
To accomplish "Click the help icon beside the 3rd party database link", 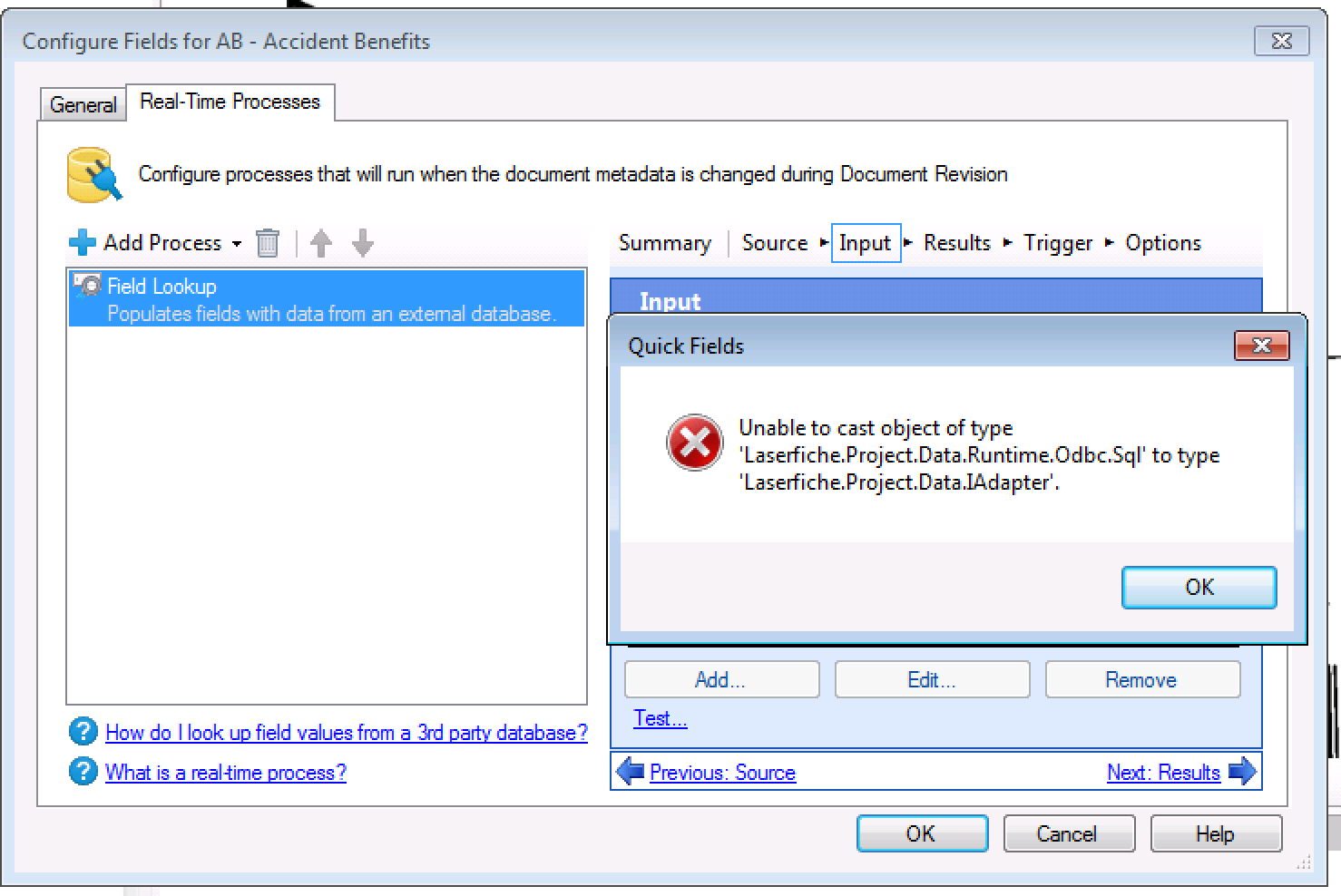I will point(83,731).
